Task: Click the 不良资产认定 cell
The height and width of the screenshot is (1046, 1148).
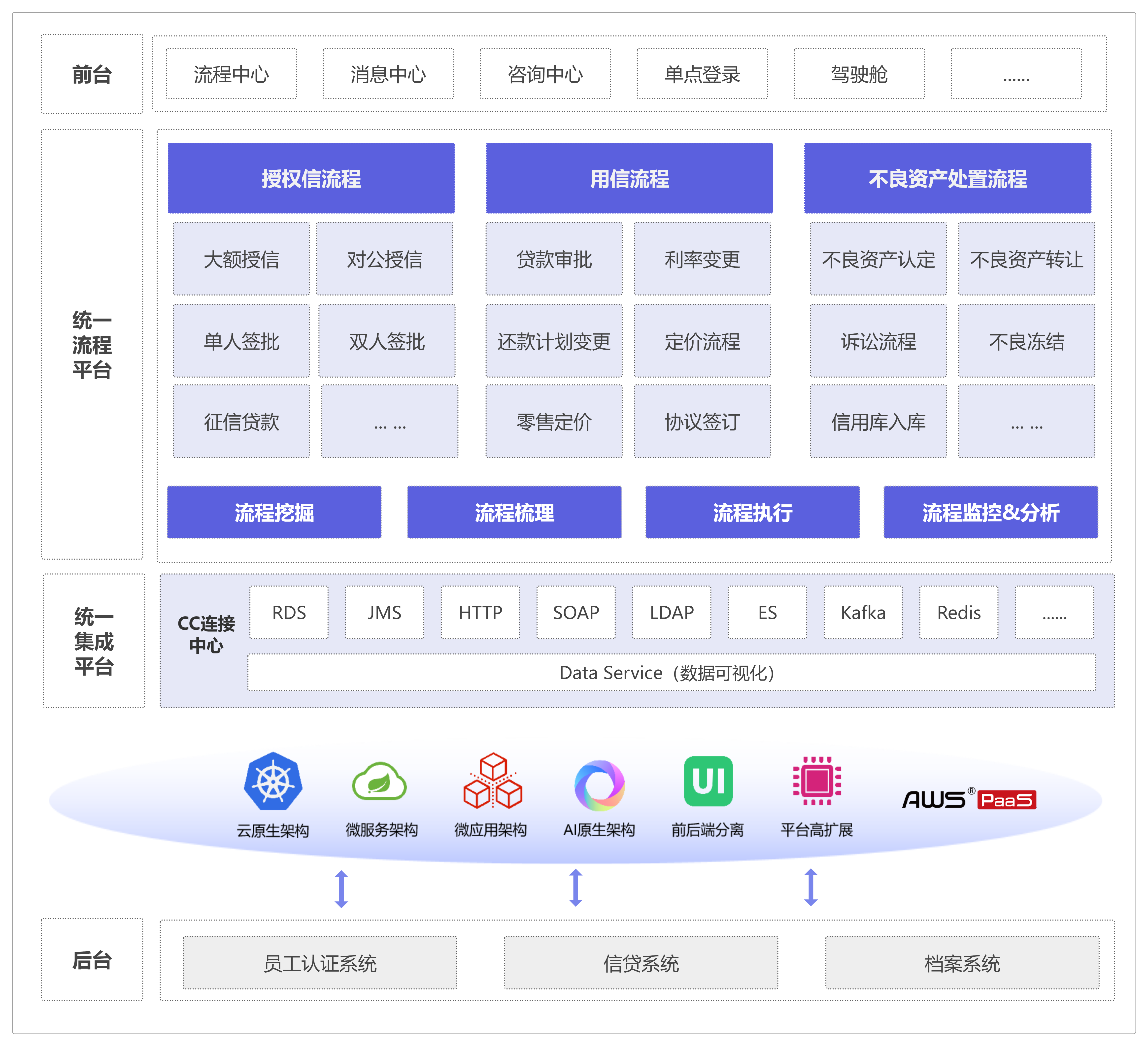Action: click(x=879, y=259)
